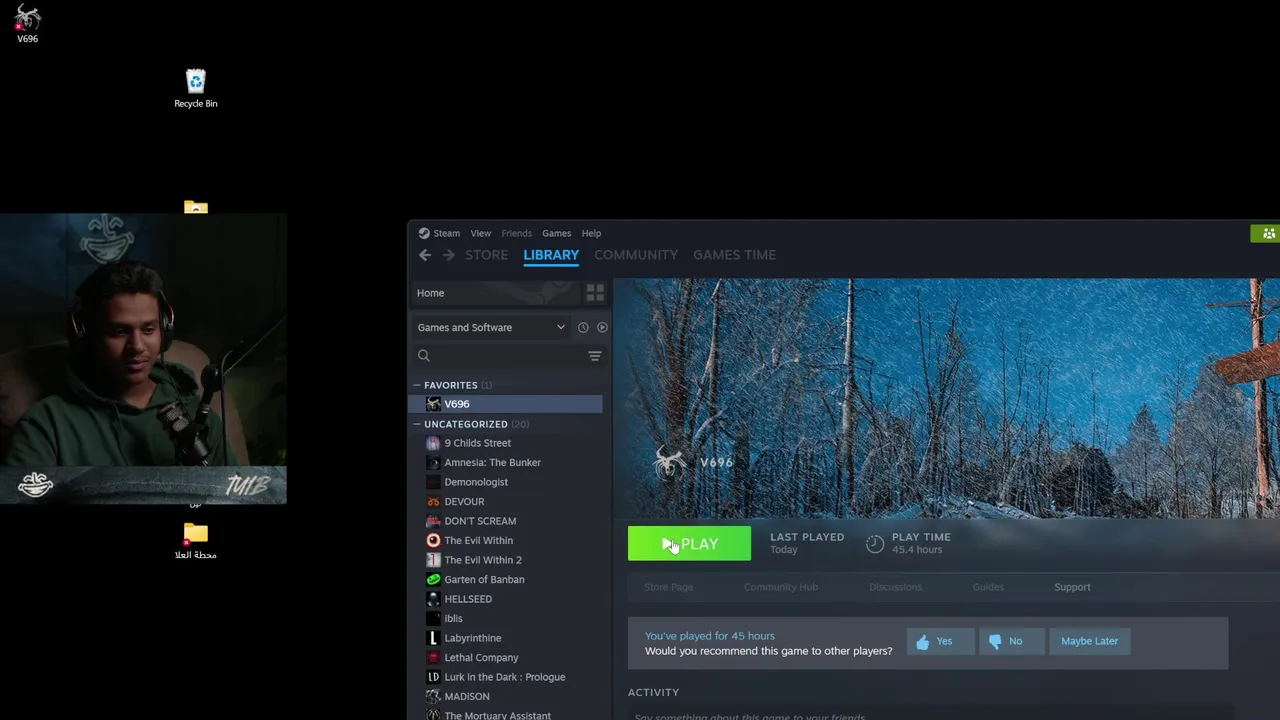The image size is (1280, 720).
Task: Click the green friends icon top right
Action: [1268, 233]
